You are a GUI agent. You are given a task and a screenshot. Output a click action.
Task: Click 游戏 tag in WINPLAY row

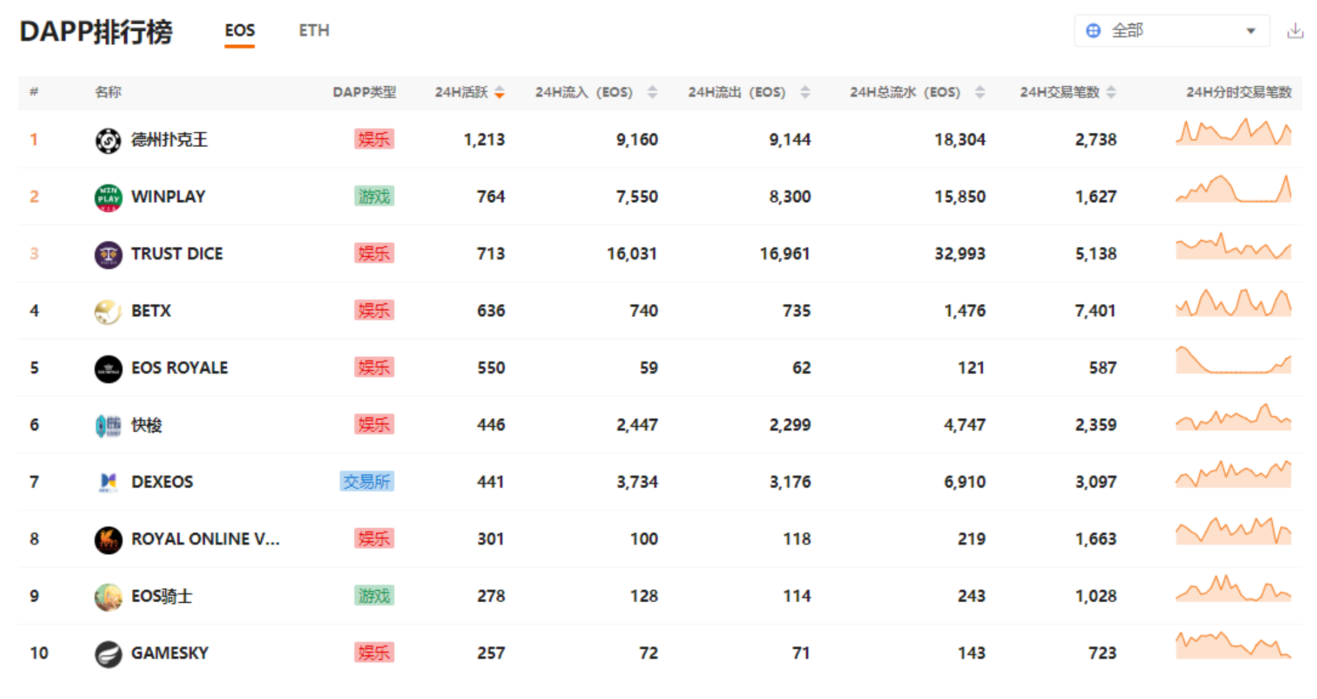coord(374,197)
